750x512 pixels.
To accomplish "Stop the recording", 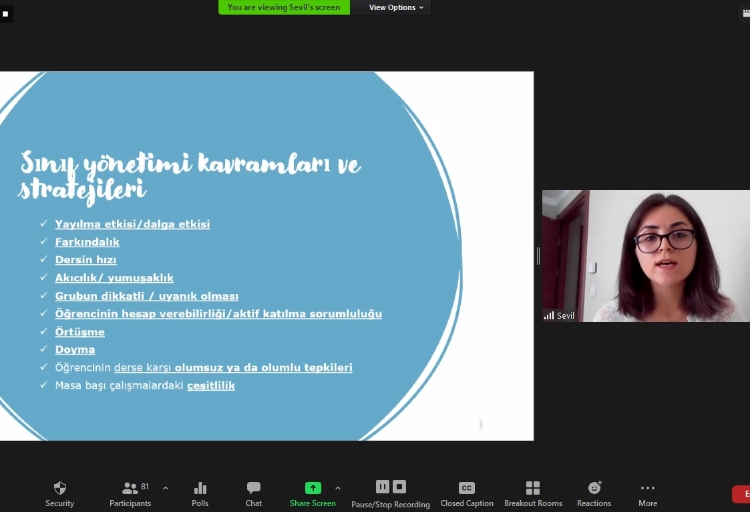I will click(399, 486).
